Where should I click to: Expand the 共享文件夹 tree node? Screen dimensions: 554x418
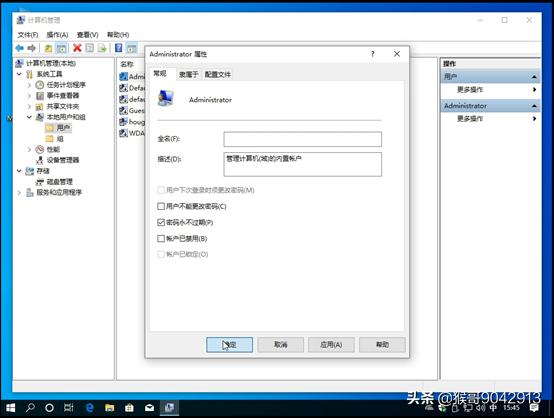pos(29,106)
